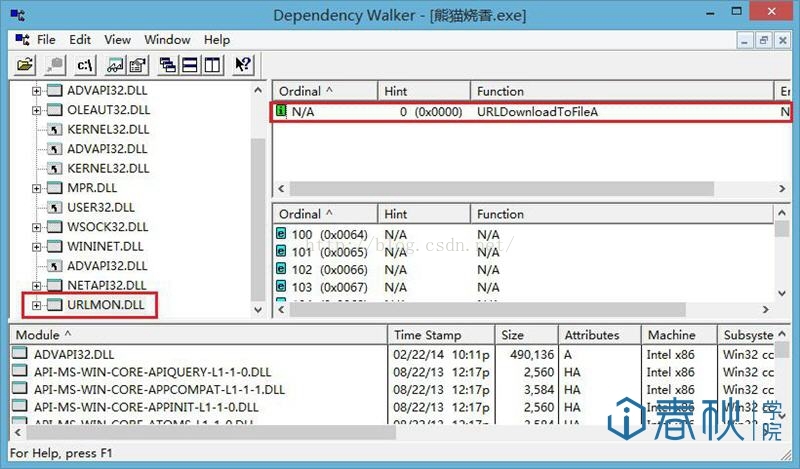800x469 pixels.
Task: Click the Tile Horizontally toolbar icon
Action: coord(190,65)
